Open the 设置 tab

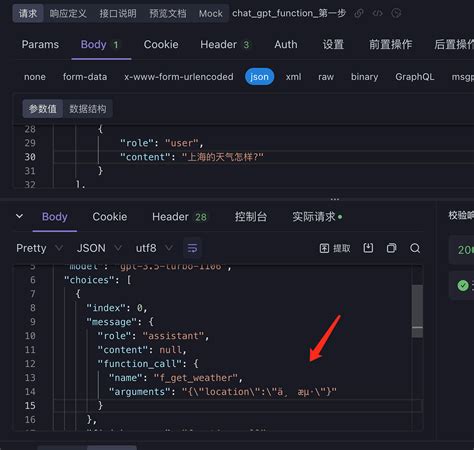(333, 44)
